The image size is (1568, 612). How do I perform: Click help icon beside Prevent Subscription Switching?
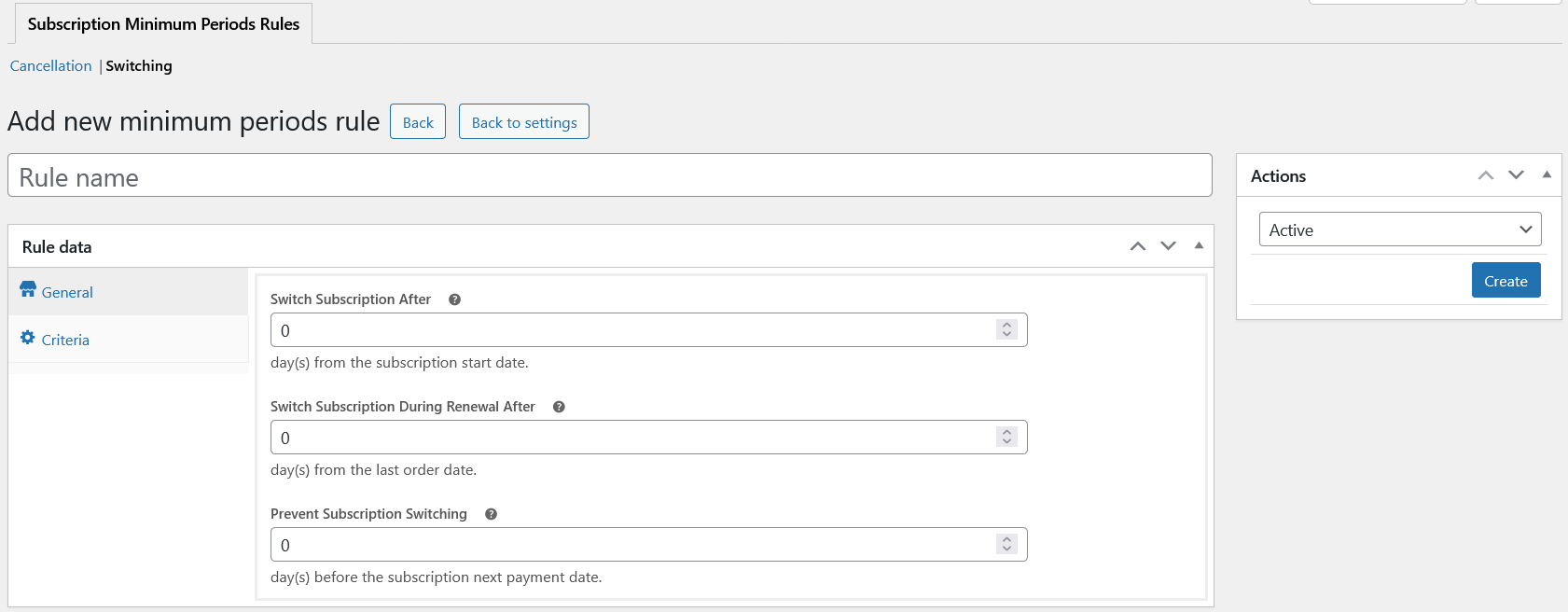pos(491,514)
